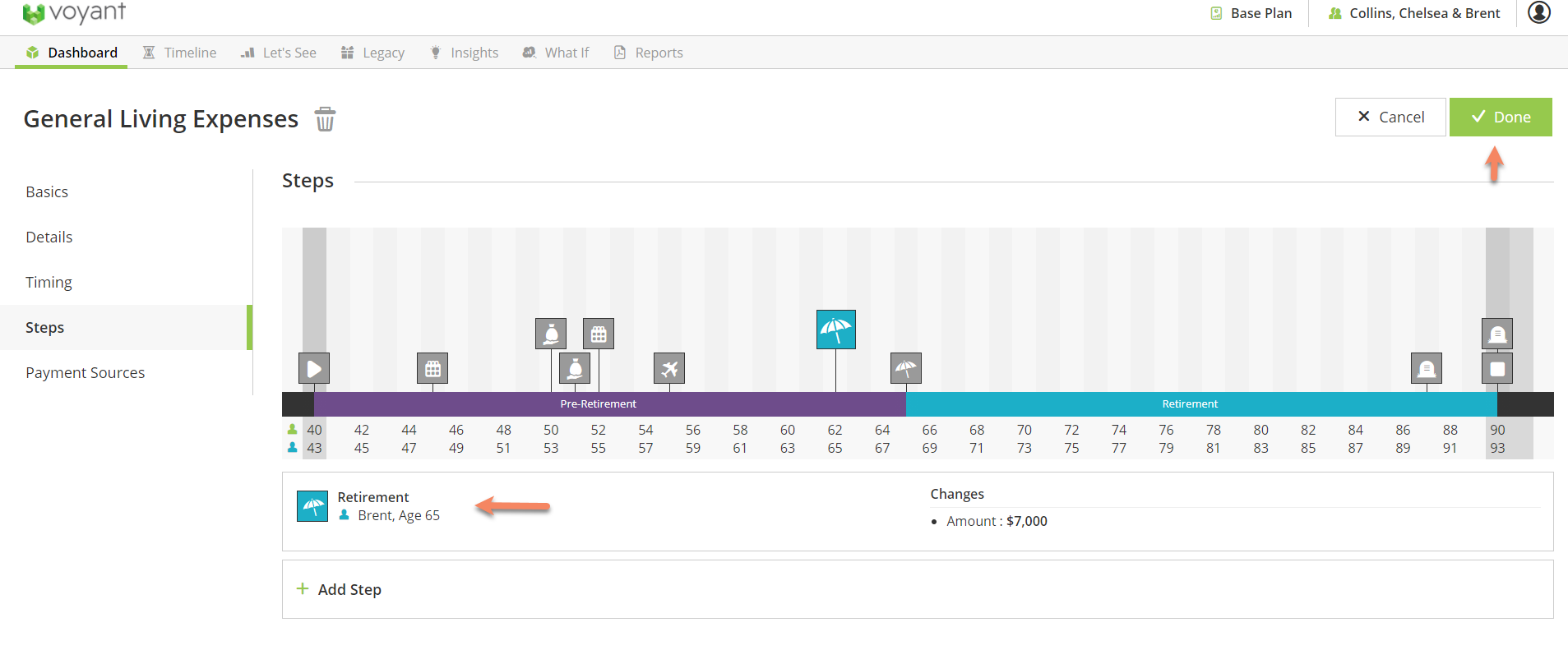Click the Voyant logo
The image size is (1568, 650).
pos(74,13)
